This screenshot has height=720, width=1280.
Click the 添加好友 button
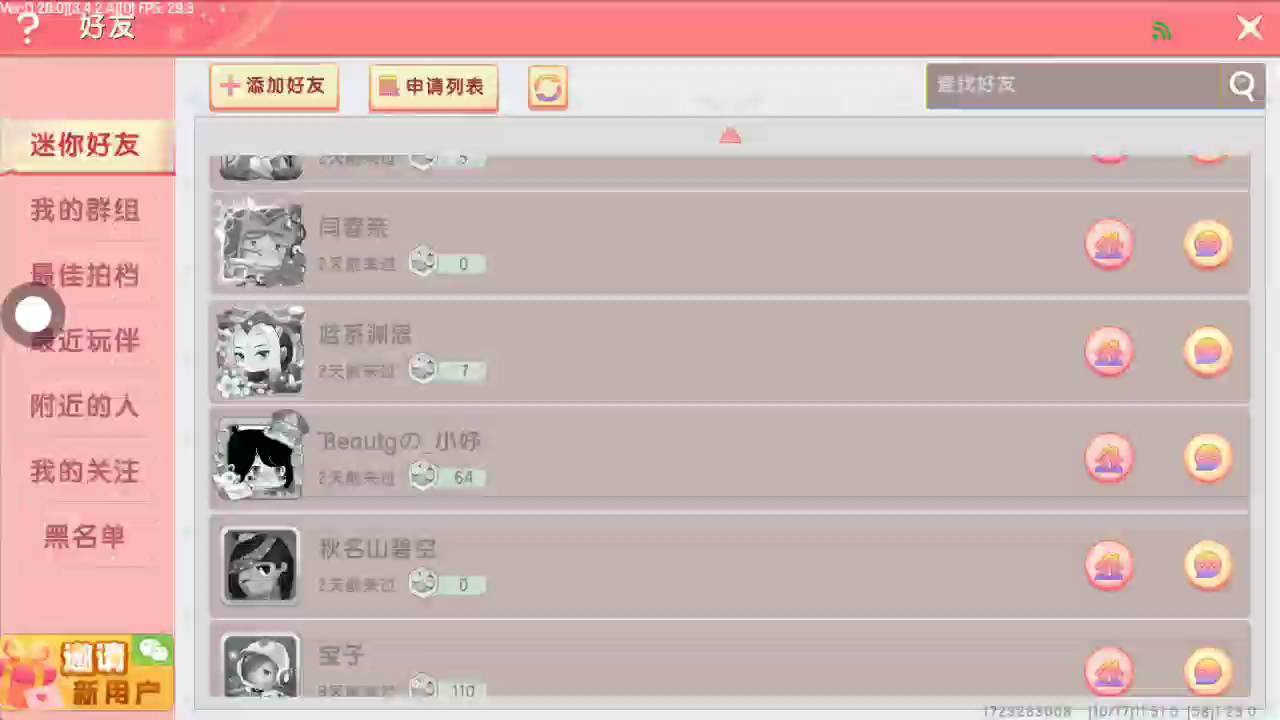(x=274, y=87)
